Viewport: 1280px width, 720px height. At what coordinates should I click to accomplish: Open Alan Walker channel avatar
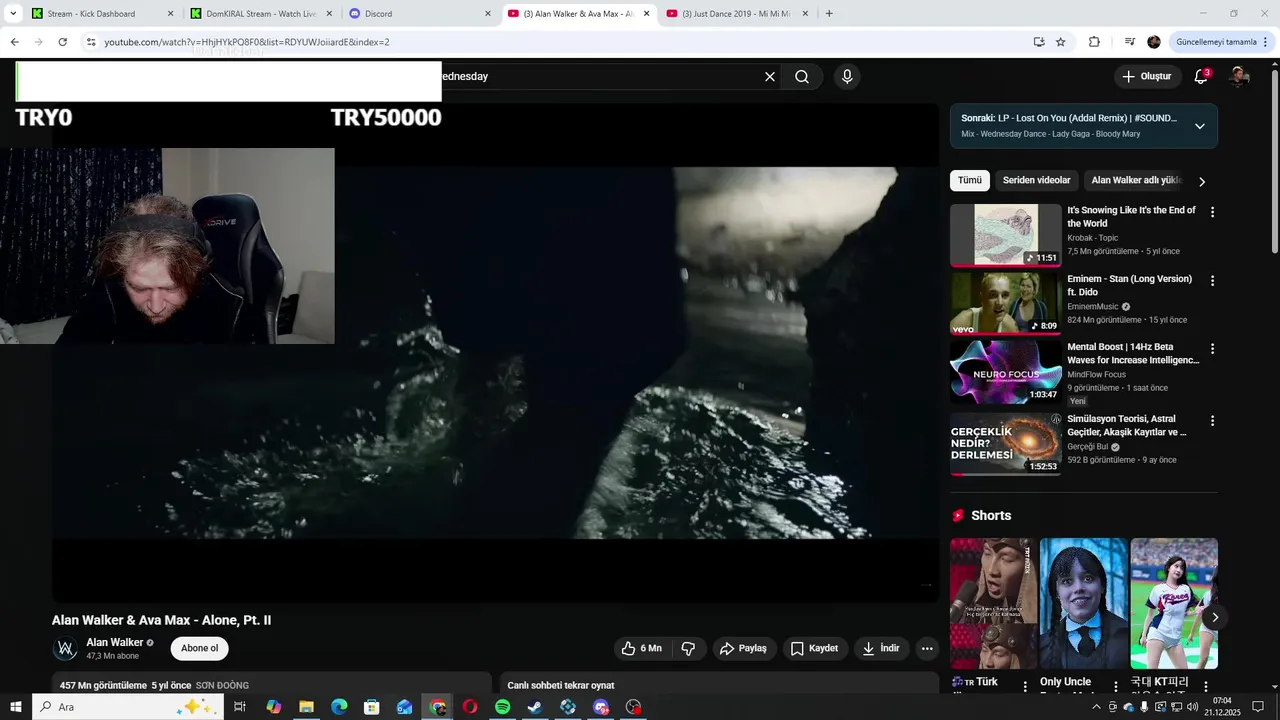click(x=66, y=649)
